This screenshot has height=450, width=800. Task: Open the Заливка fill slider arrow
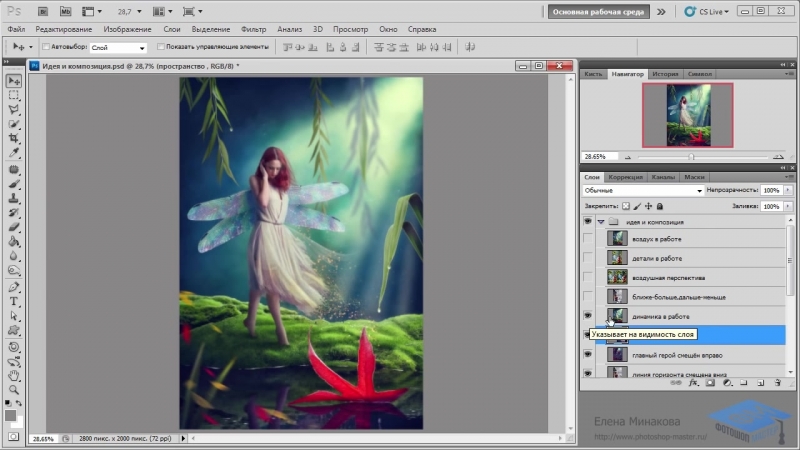coord(788,206)
